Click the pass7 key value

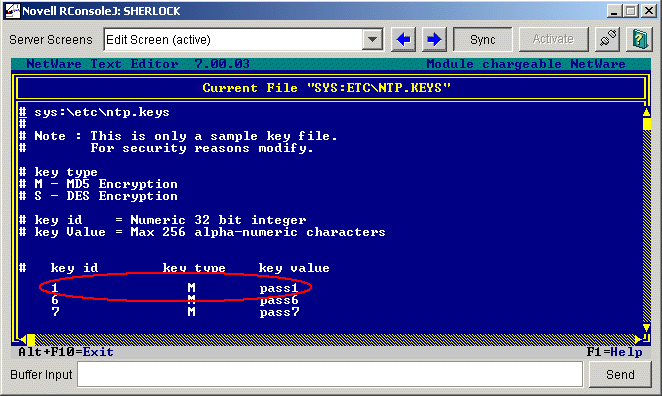[x=279, y=312]
